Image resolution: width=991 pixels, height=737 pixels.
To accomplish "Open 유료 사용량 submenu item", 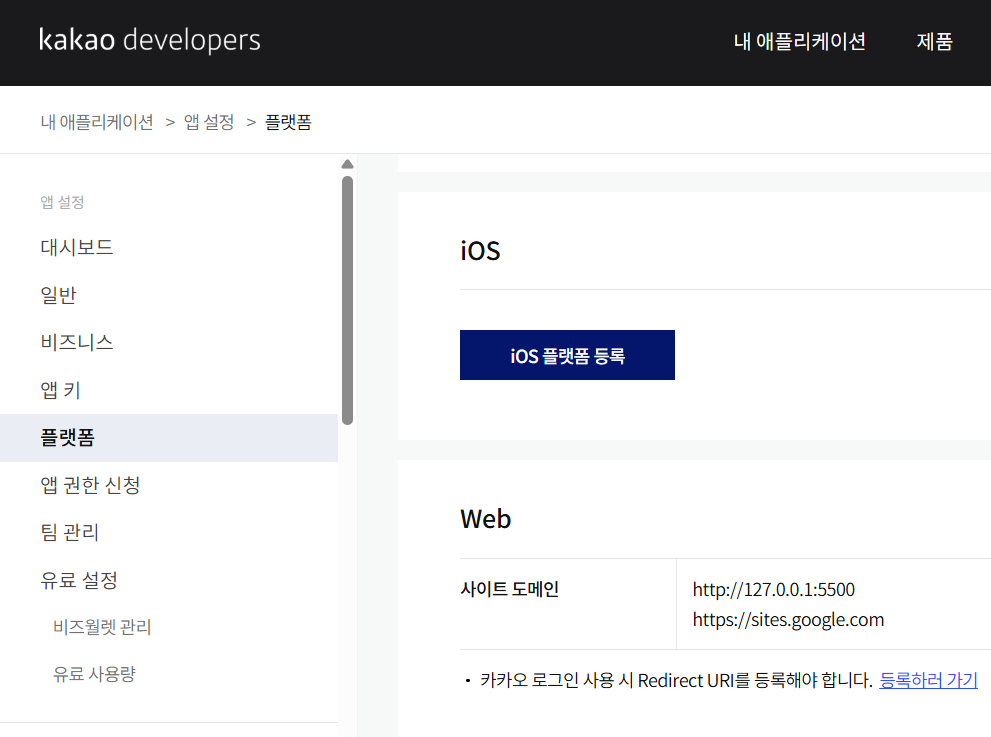I will pos(94,674).
